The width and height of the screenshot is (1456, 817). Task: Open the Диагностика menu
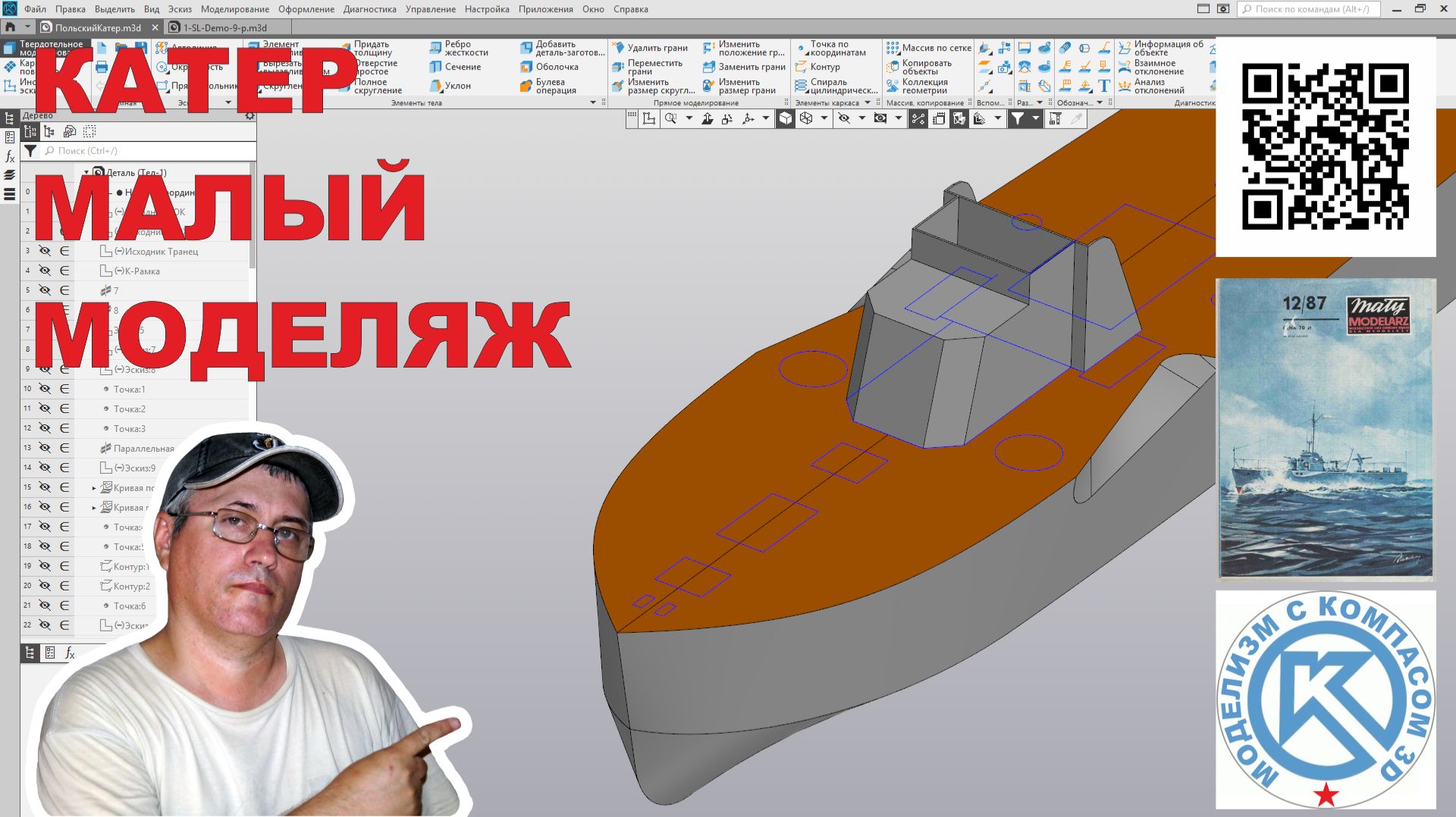coord(369,9)
